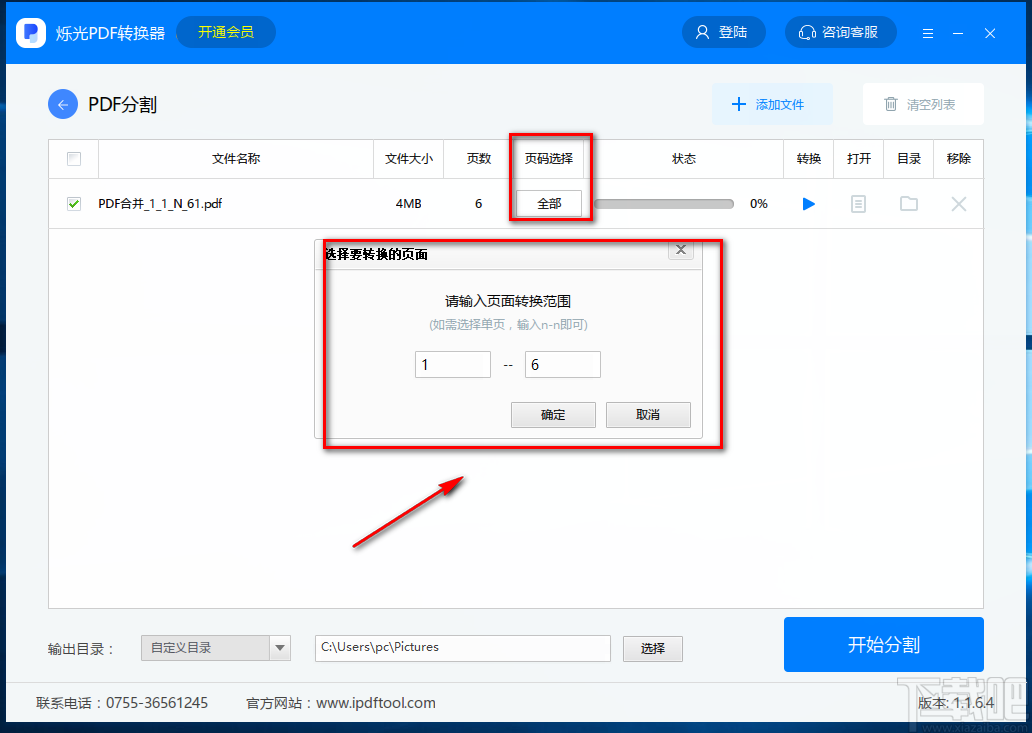Open output directory folder icon for PDF合并_1_1_N_61.pdf
Image resolution: width=1032 pixels, height=733 pixels.
[x=908, y=203]
